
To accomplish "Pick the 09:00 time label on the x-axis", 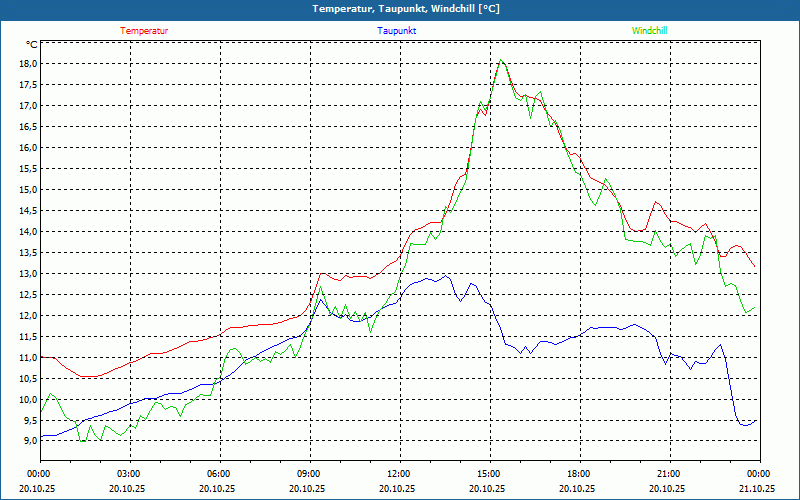I will click(x=308, y=474).
